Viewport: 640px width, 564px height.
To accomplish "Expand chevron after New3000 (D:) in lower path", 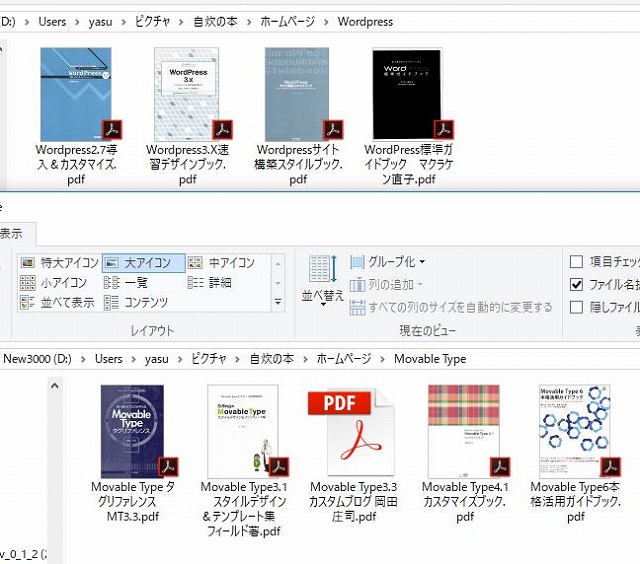I will coord(83,360).
